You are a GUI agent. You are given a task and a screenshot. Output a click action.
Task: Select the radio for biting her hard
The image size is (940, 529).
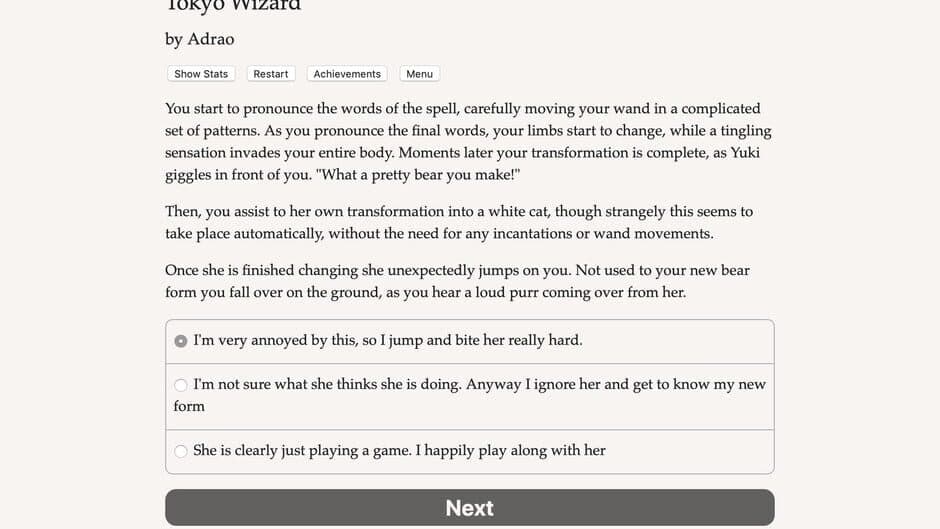click(180, 341)
